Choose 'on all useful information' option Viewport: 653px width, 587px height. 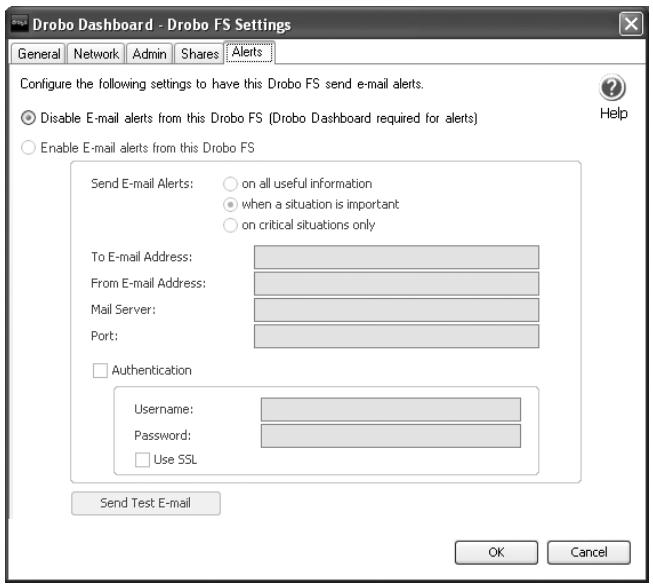(x=230, y=184)
